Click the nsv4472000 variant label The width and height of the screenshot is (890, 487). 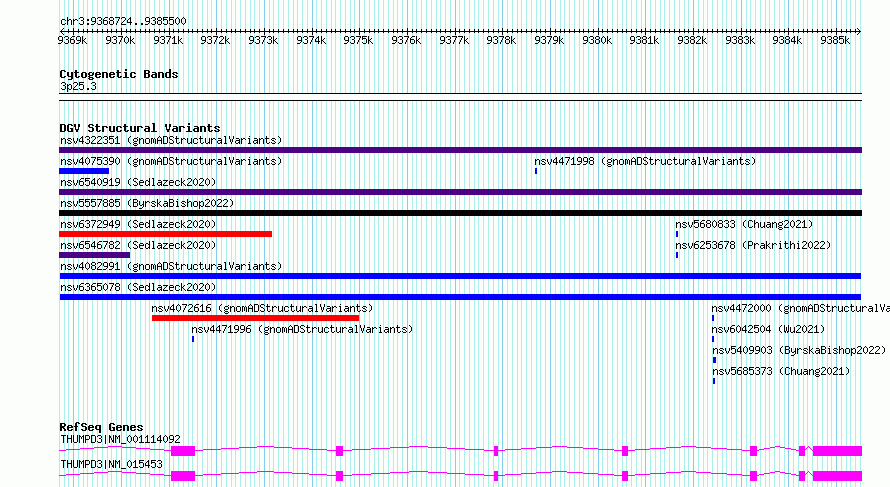click(x=800, y=308)
